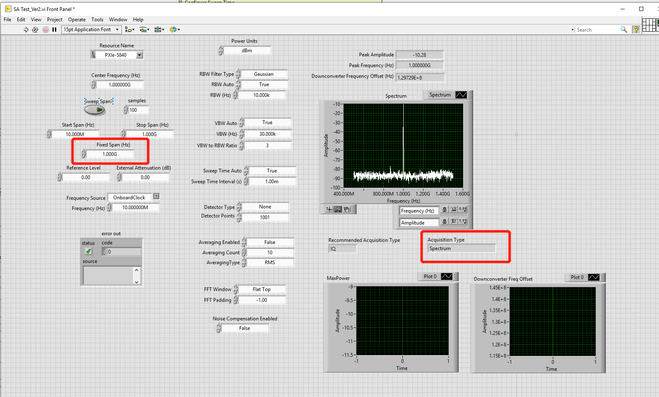Open the Resource Name PXIe-5840 dropdown arrow
The image size is (659, 397).
tap(140, 55)
